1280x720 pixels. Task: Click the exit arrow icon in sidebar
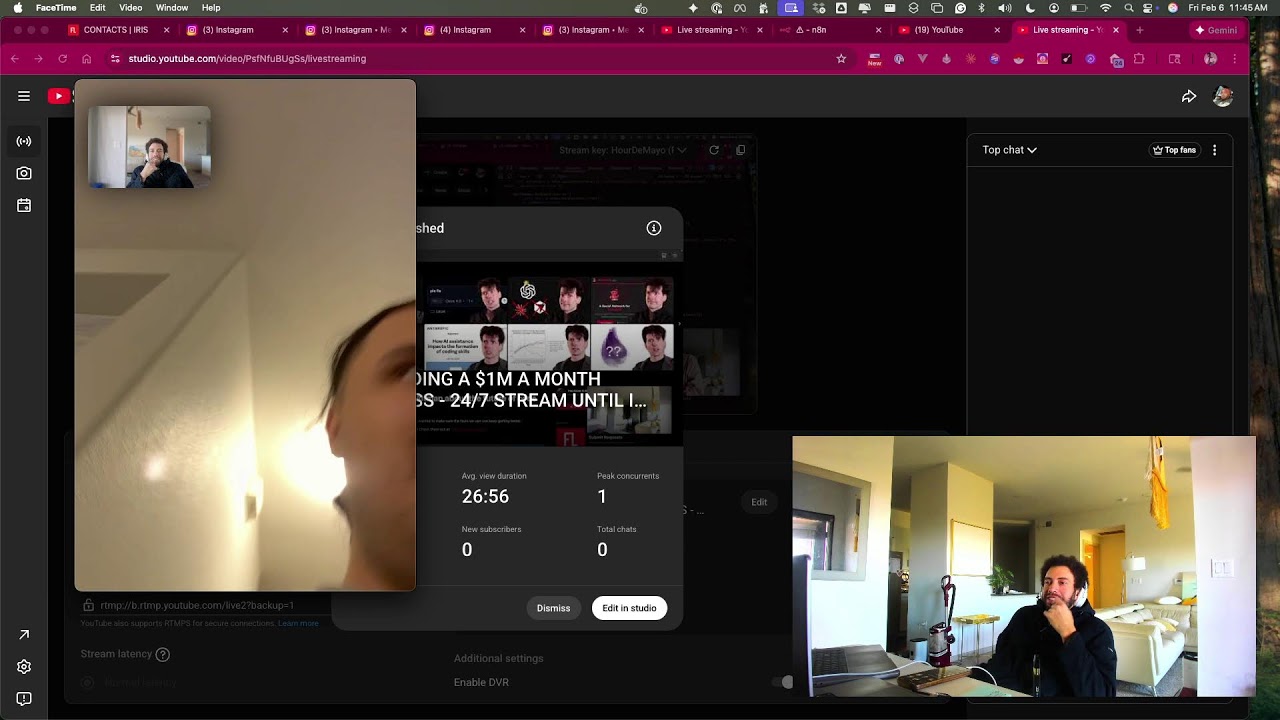tap(24, 635)
